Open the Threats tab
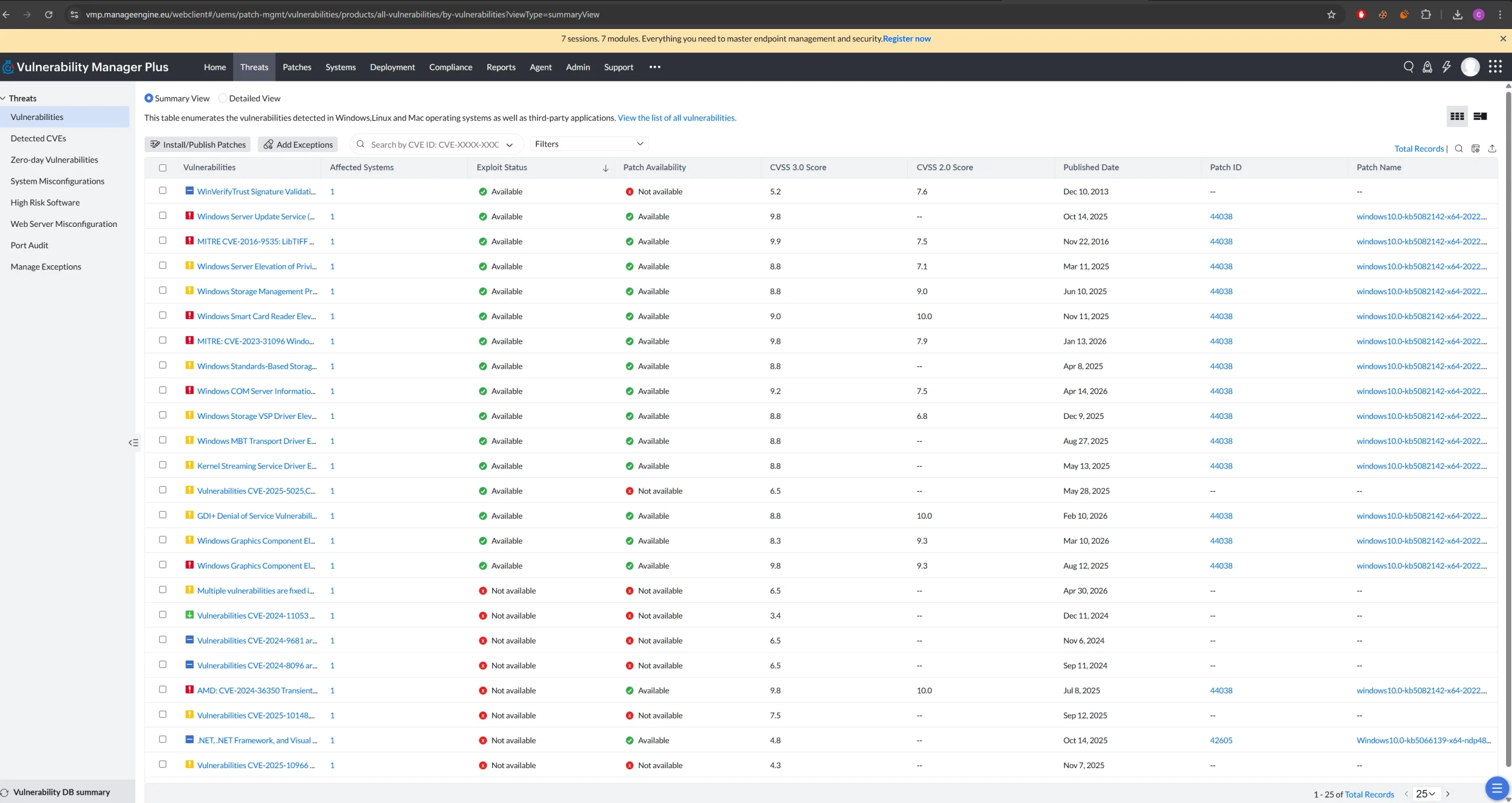The image size is (1512, 803). pos(254,67)
